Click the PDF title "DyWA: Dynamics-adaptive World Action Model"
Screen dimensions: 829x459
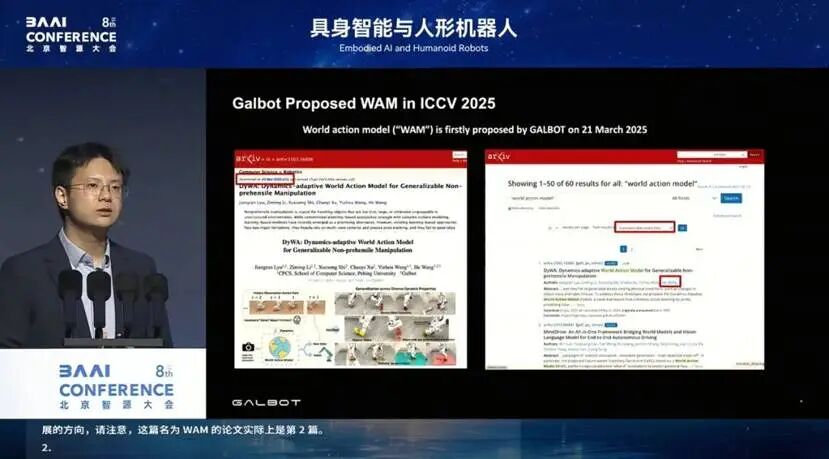tap(347, 245)
